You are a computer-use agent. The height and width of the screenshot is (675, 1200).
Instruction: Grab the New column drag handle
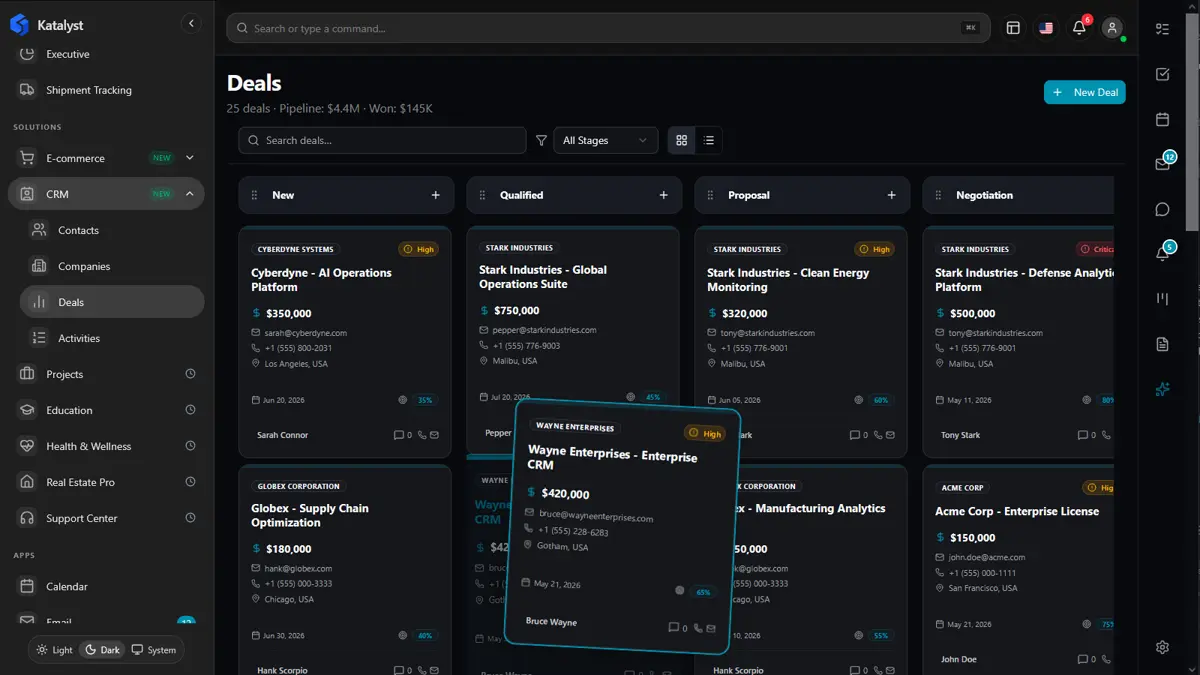(254, 195)
